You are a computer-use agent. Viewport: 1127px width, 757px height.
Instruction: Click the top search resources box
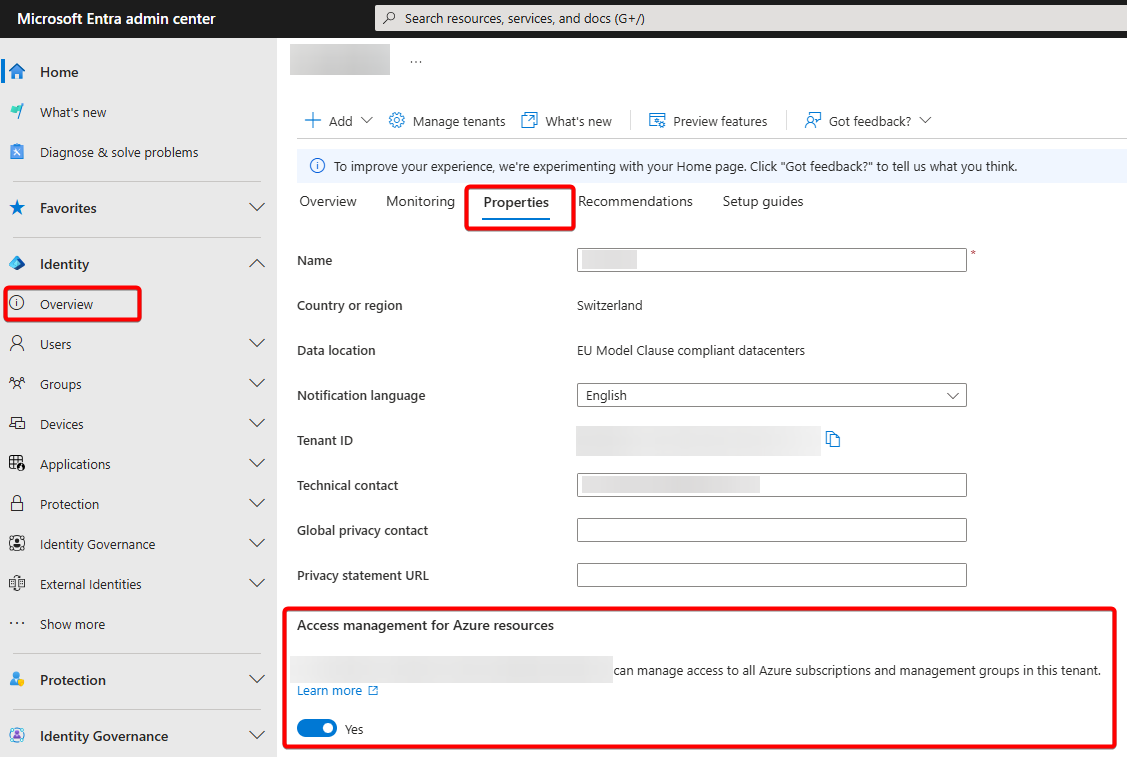(750, 18)
